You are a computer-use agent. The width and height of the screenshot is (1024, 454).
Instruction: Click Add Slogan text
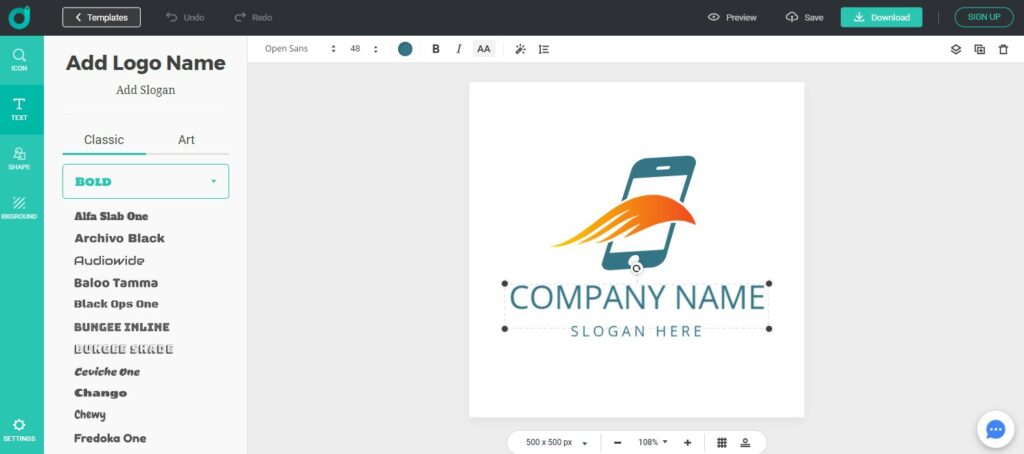(x=146, y=90)
